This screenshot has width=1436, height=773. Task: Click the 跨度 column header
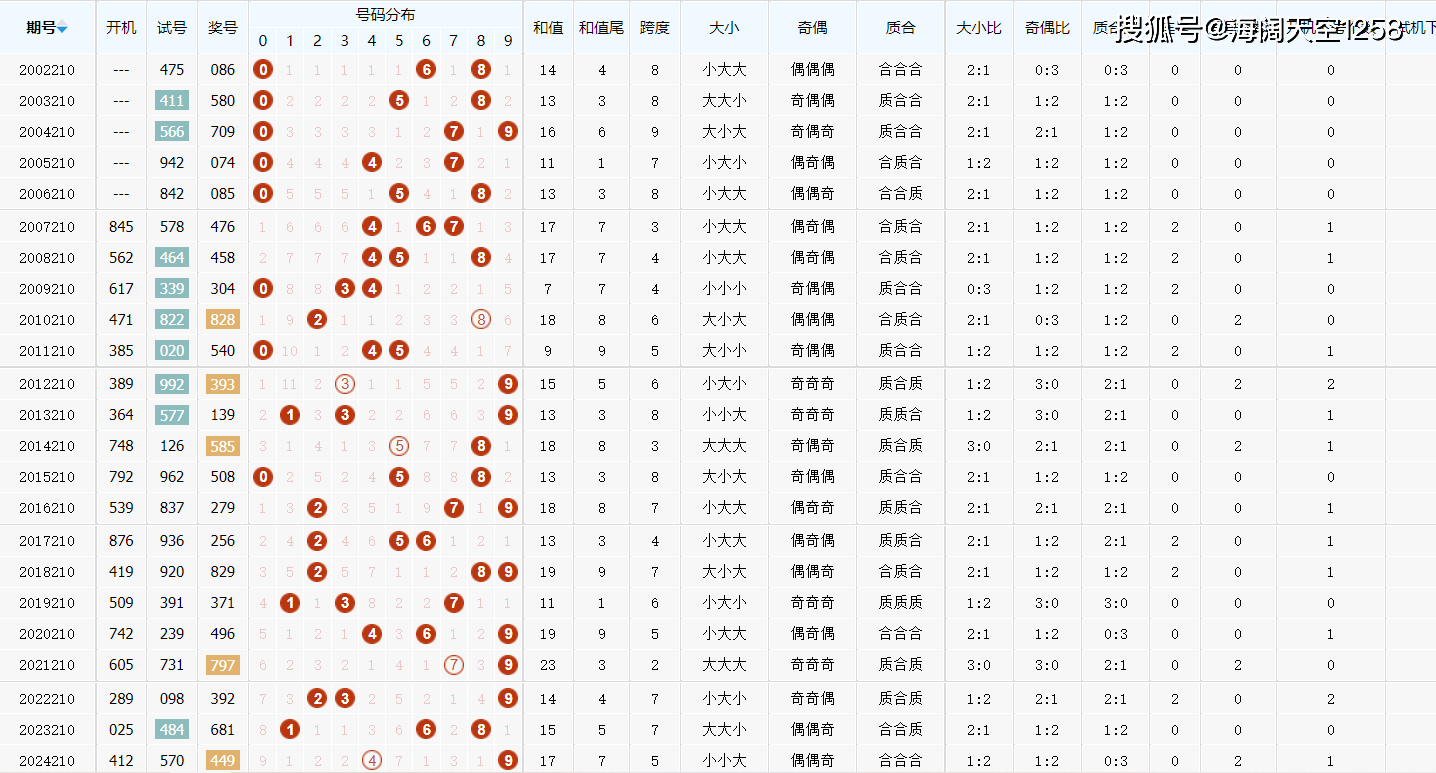tap(655, 28)
